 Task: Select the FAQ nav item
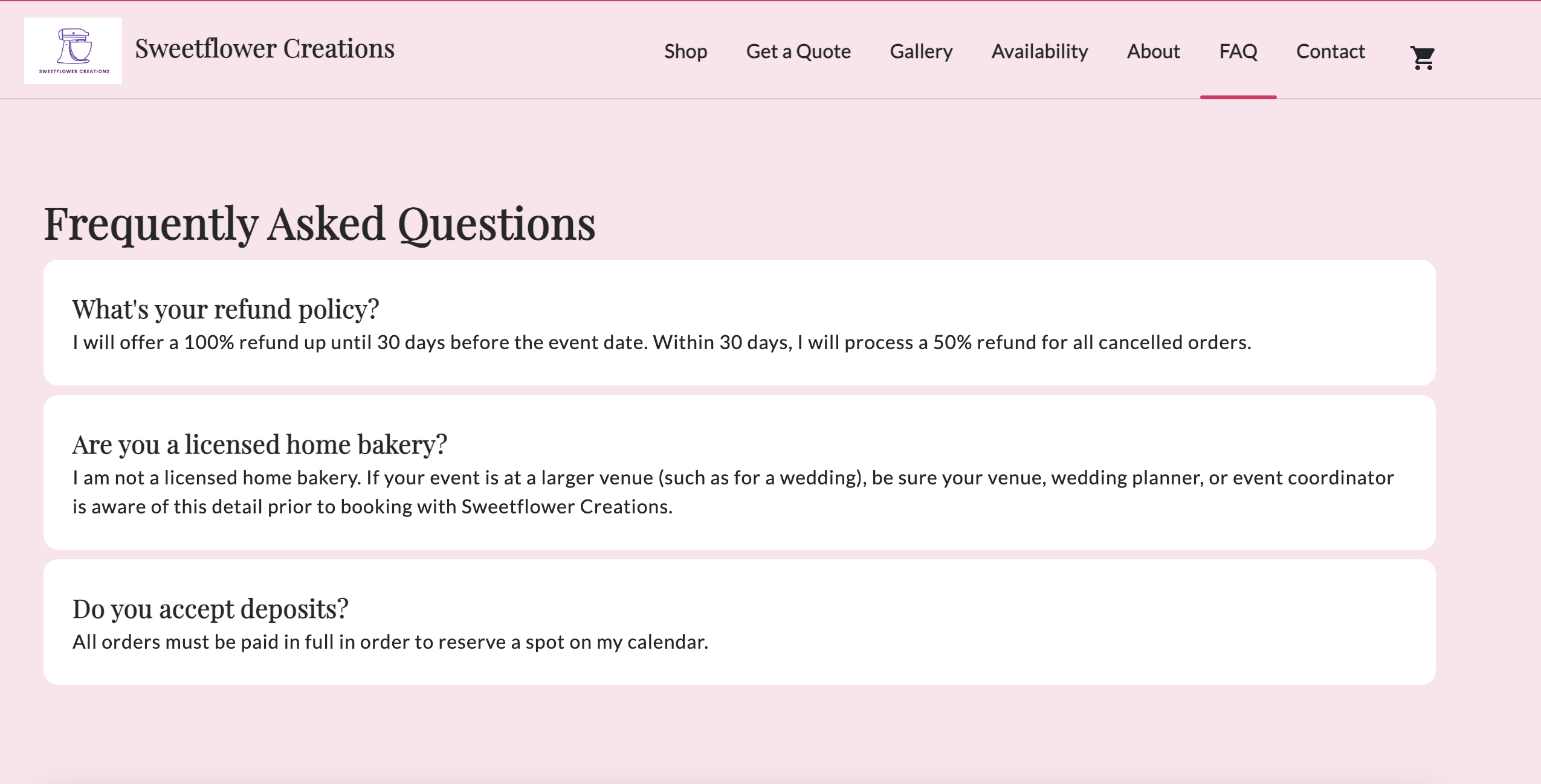[1238, 51]
